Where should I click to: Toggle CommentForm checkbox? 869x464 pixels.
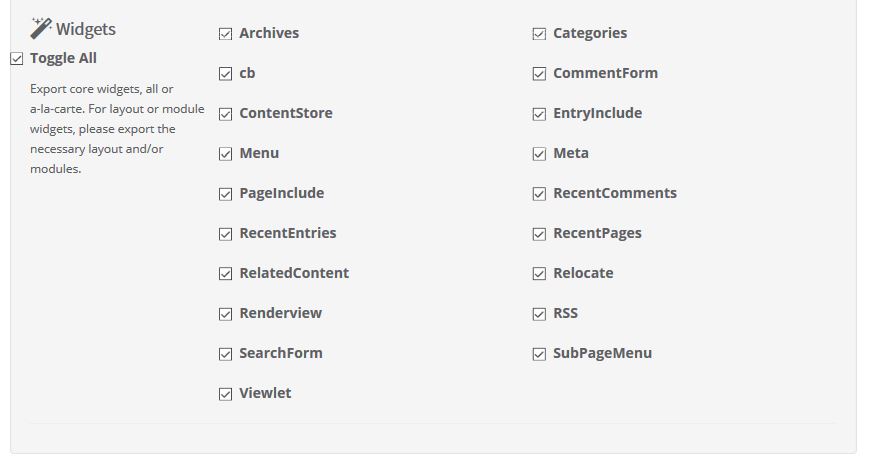point(540,74)
